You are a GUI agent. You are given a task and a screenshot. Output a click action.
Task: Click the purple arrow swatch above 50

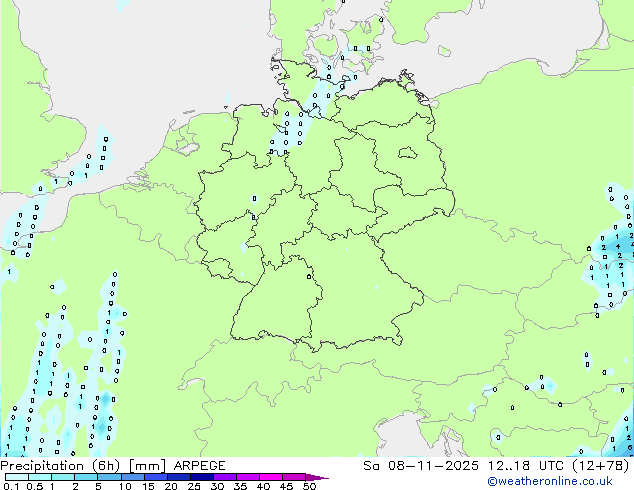(x=317, y=477)
